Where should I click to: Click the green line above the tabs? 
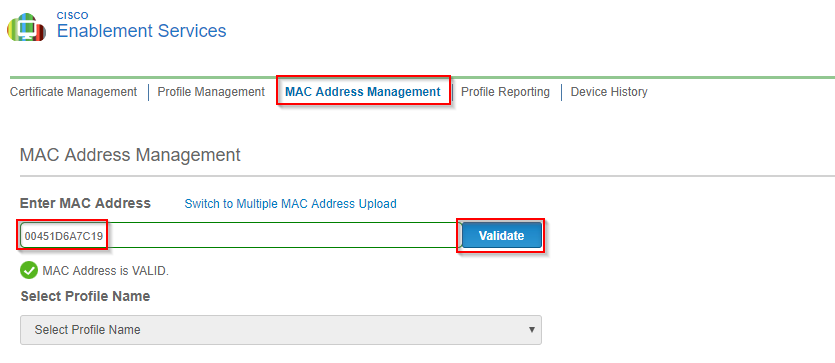pos(422,78)
